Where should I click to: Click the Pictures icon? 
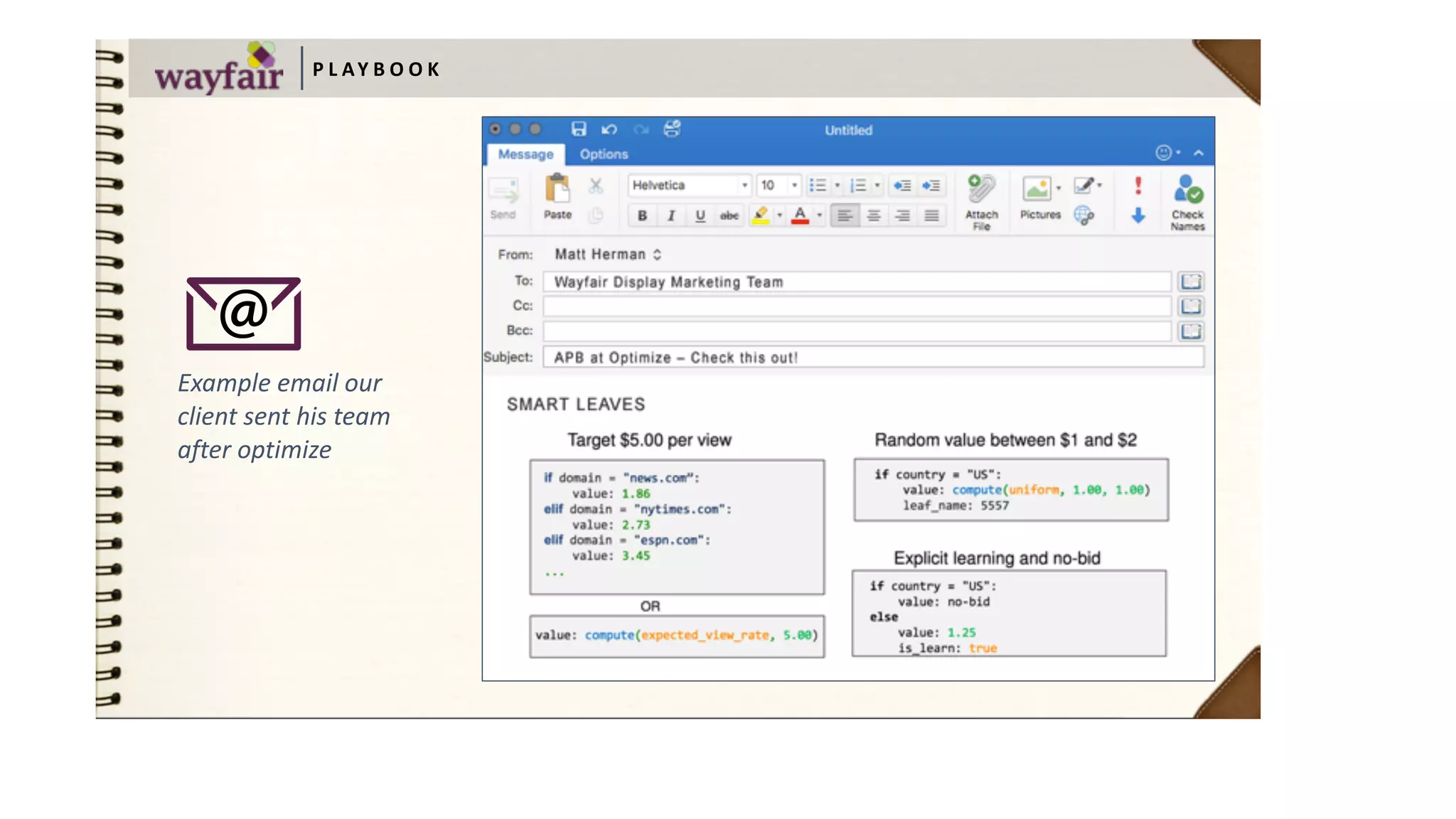[x=1037, y=190]
